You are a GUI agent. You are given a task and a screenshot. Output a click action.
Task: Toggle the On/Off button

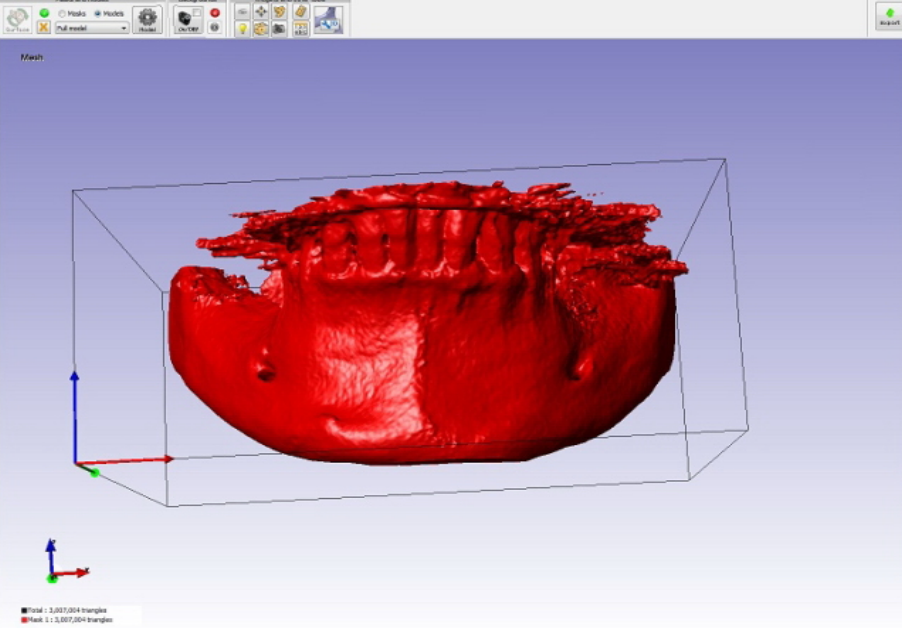[x=188, y=20]
